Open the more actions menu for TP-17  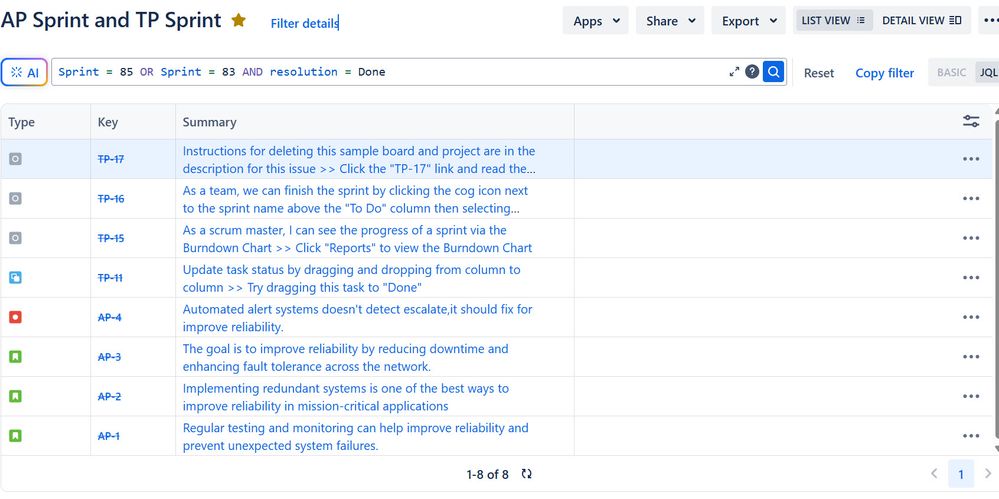(x=971, y=159)
